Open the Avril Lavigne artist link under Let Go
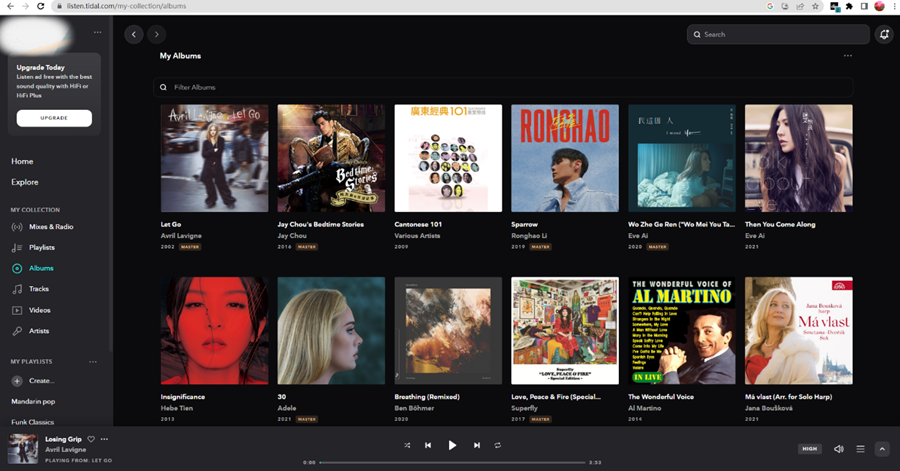Viewport: 900px width, 471px height. 181,235
